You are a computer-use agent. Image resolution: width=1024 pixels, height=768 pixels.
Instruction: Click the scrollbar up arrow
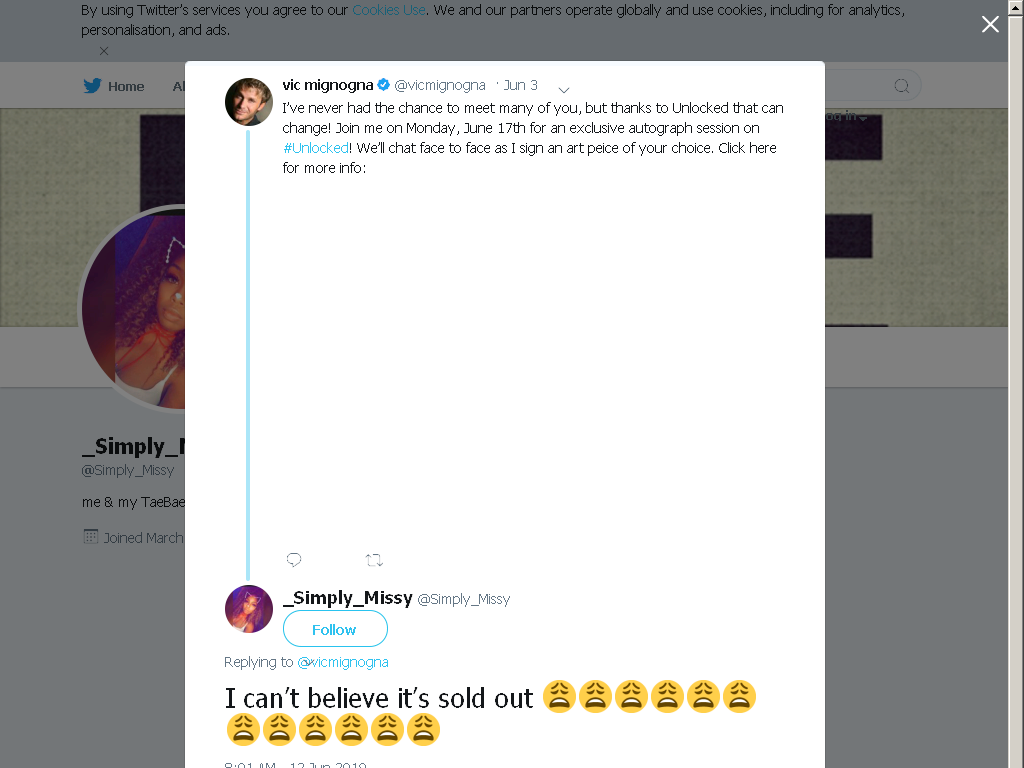[x=1016, y=6]
